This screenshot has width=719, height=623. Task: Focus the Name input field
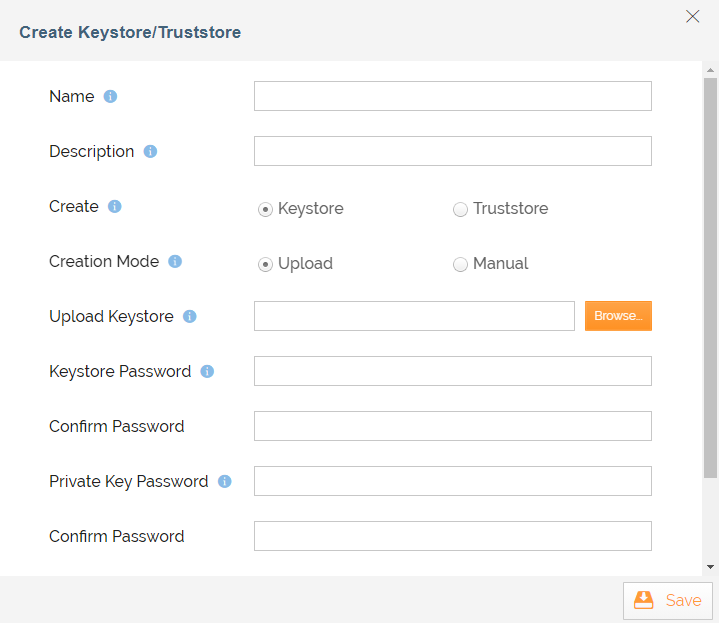click(x=452, y=96)
